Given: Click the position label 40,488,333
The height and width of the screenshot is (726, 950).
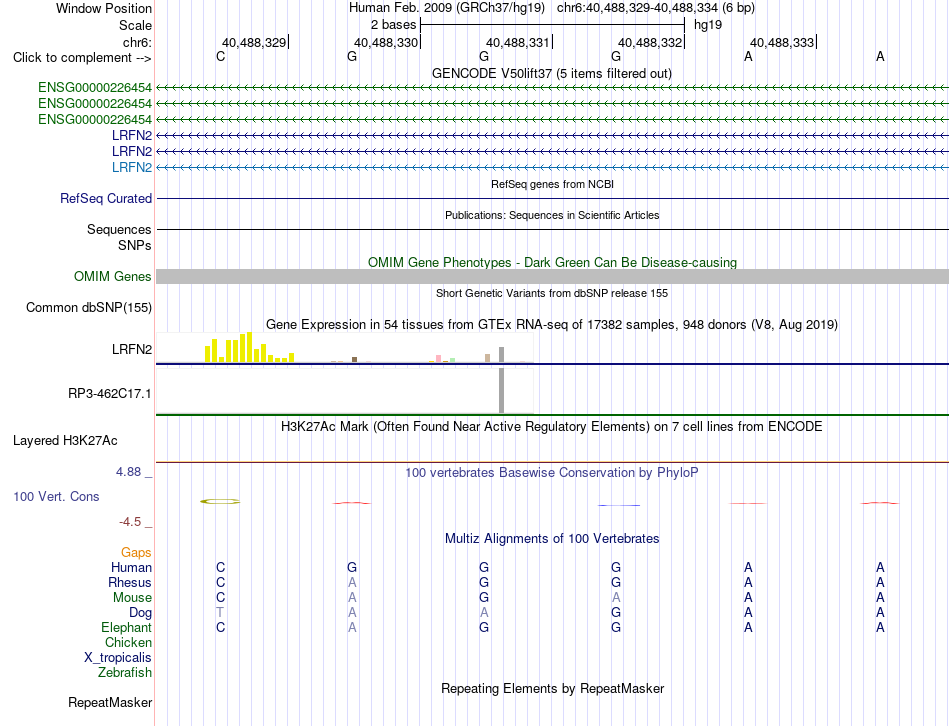Looking at the screenshot, I should coord(782,42).
